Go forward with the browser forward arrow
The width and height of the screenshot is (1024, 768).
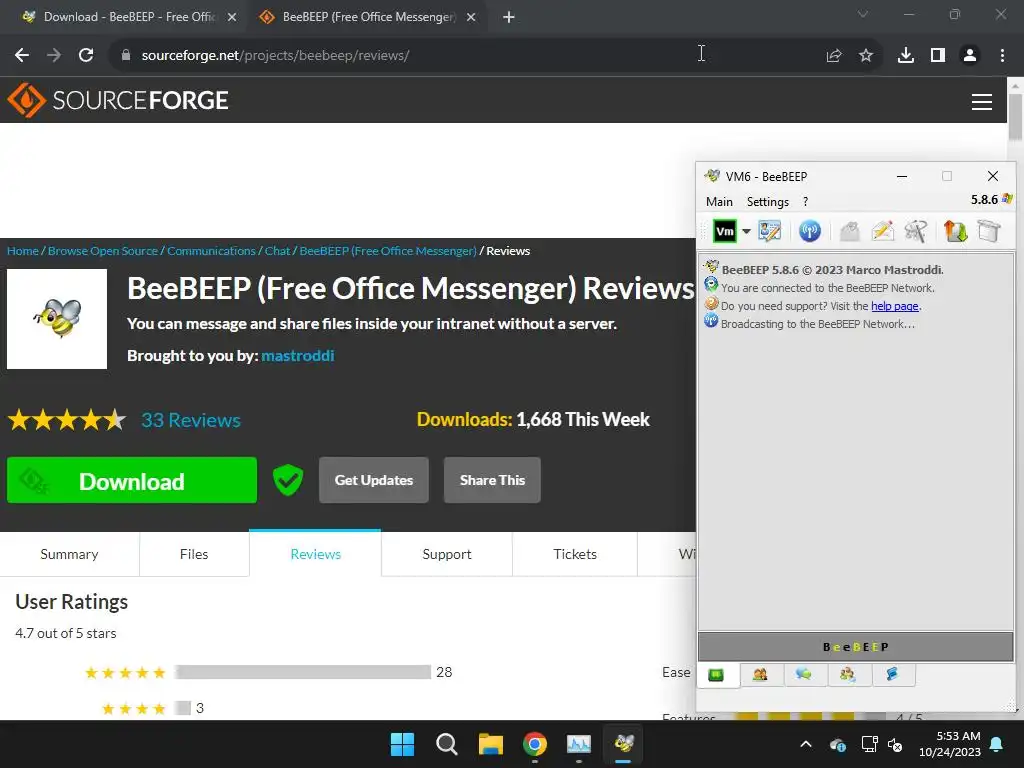point(54,56)
